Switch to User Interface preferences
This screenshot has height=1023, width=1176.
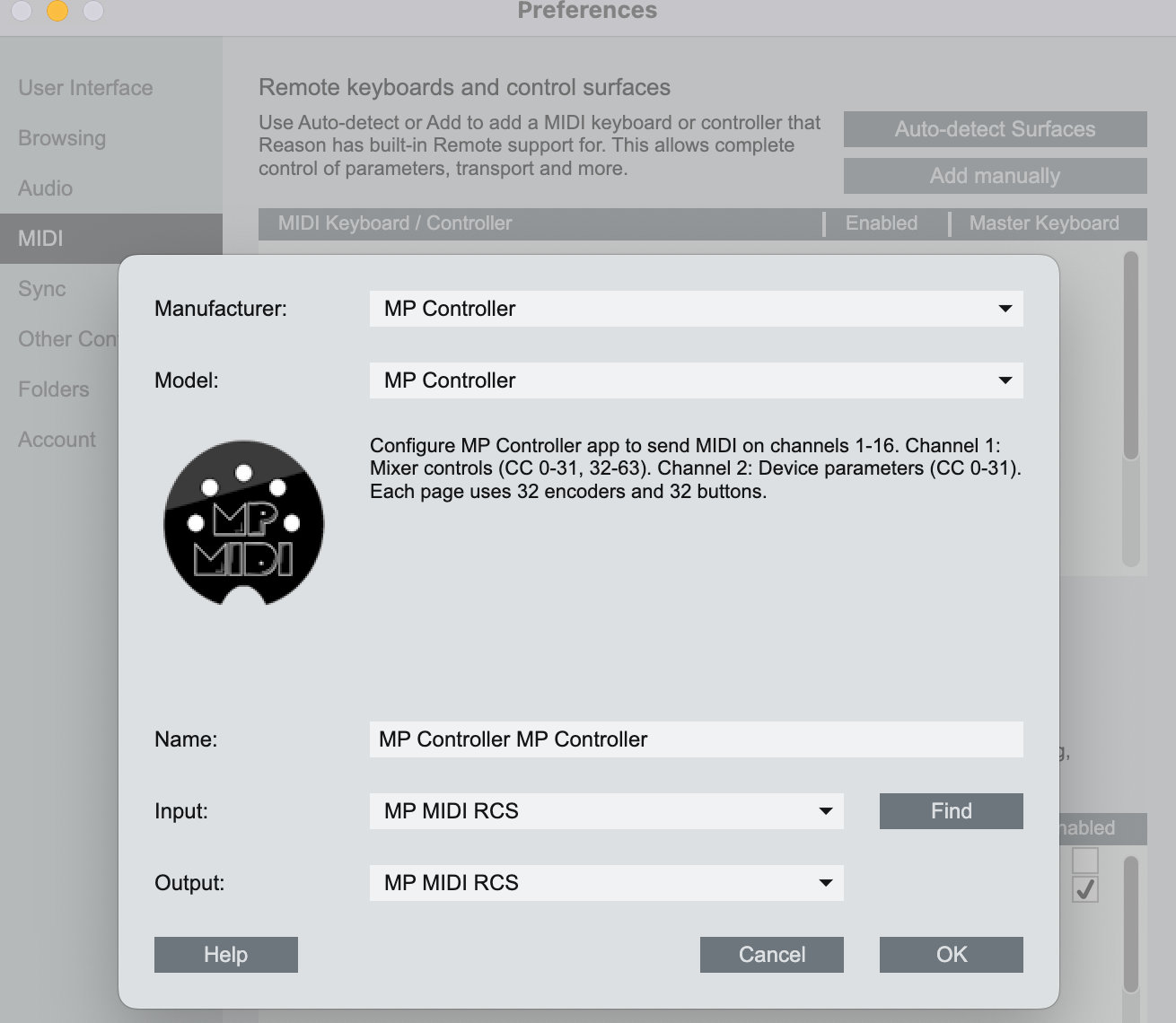coord(85,88)
